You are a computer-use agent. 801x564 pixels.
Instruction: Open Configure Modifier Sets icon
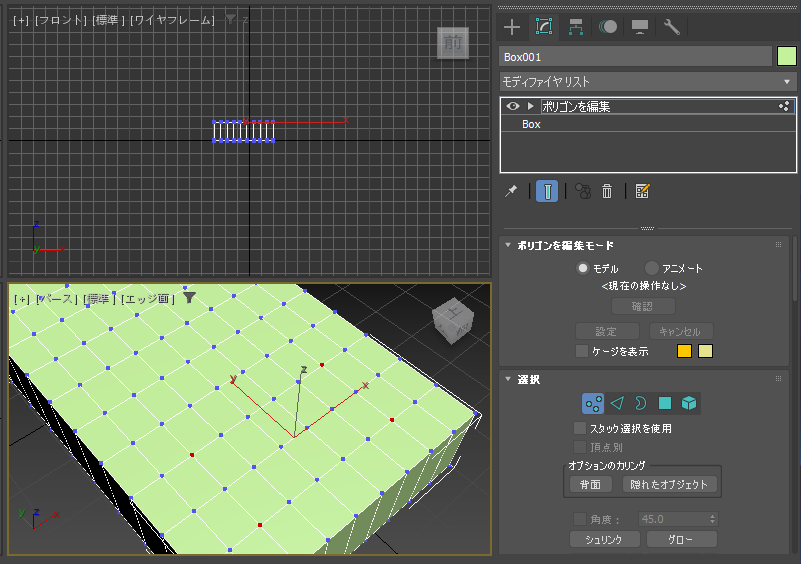click(642, 191)
